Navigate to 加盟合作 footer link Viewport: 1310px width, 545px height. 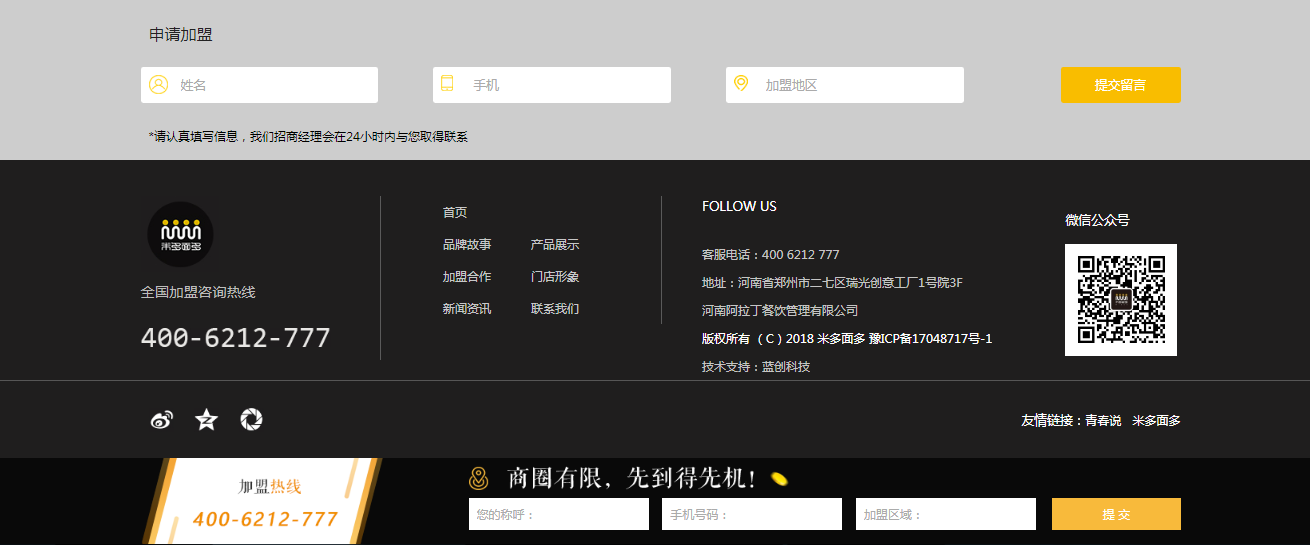(467, 277)
